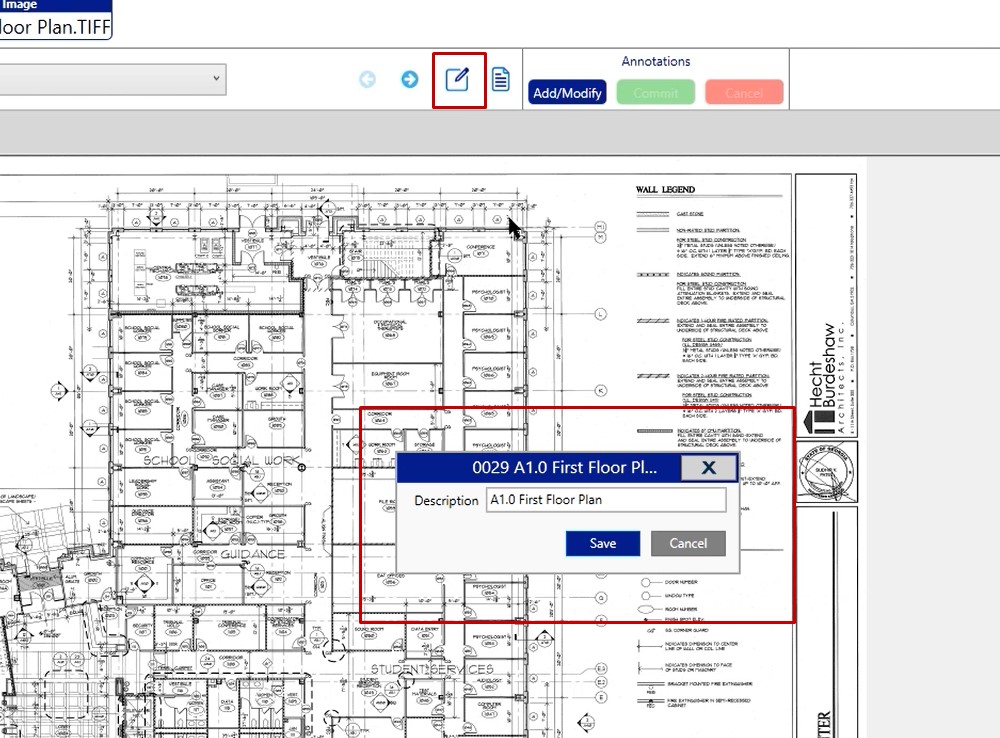
Task: Click the red annotations Cancel button
Action: (743, 93)
